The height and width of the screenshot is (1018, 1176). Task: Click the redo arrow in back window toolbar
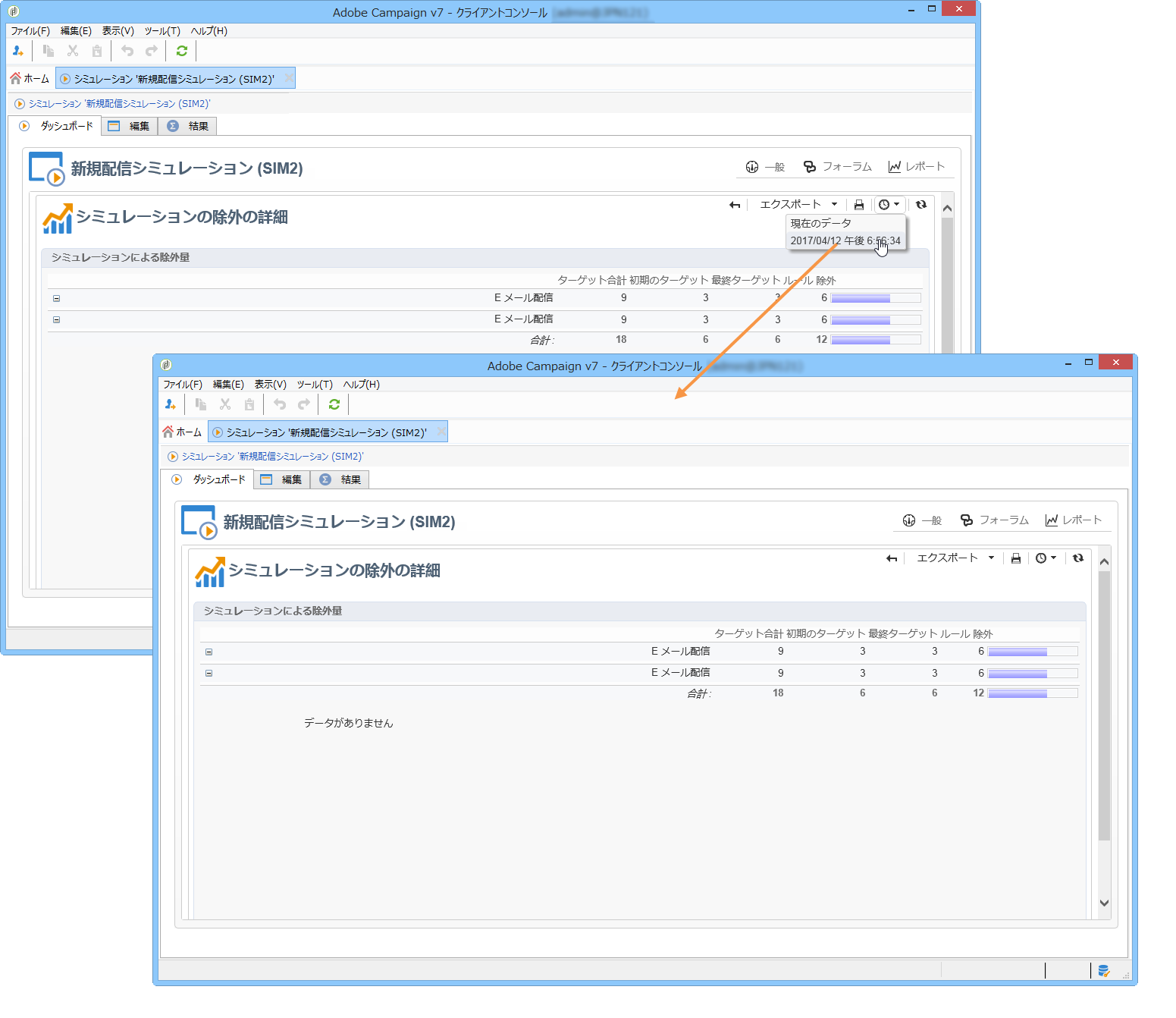[152, 51]
